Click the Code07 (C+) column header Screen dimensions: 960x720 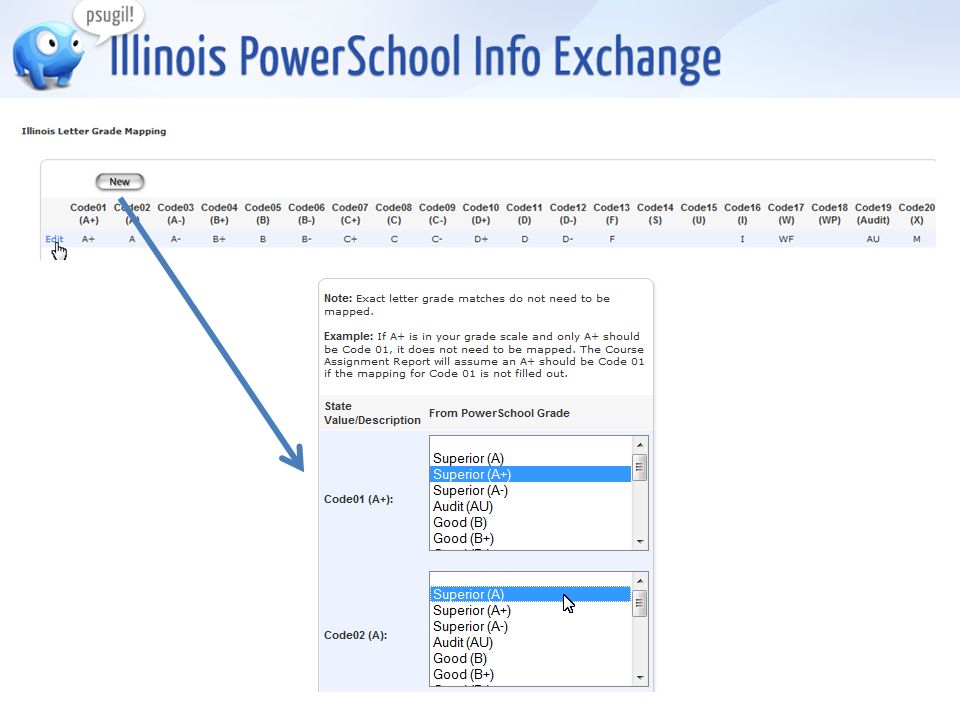[350, 214]
